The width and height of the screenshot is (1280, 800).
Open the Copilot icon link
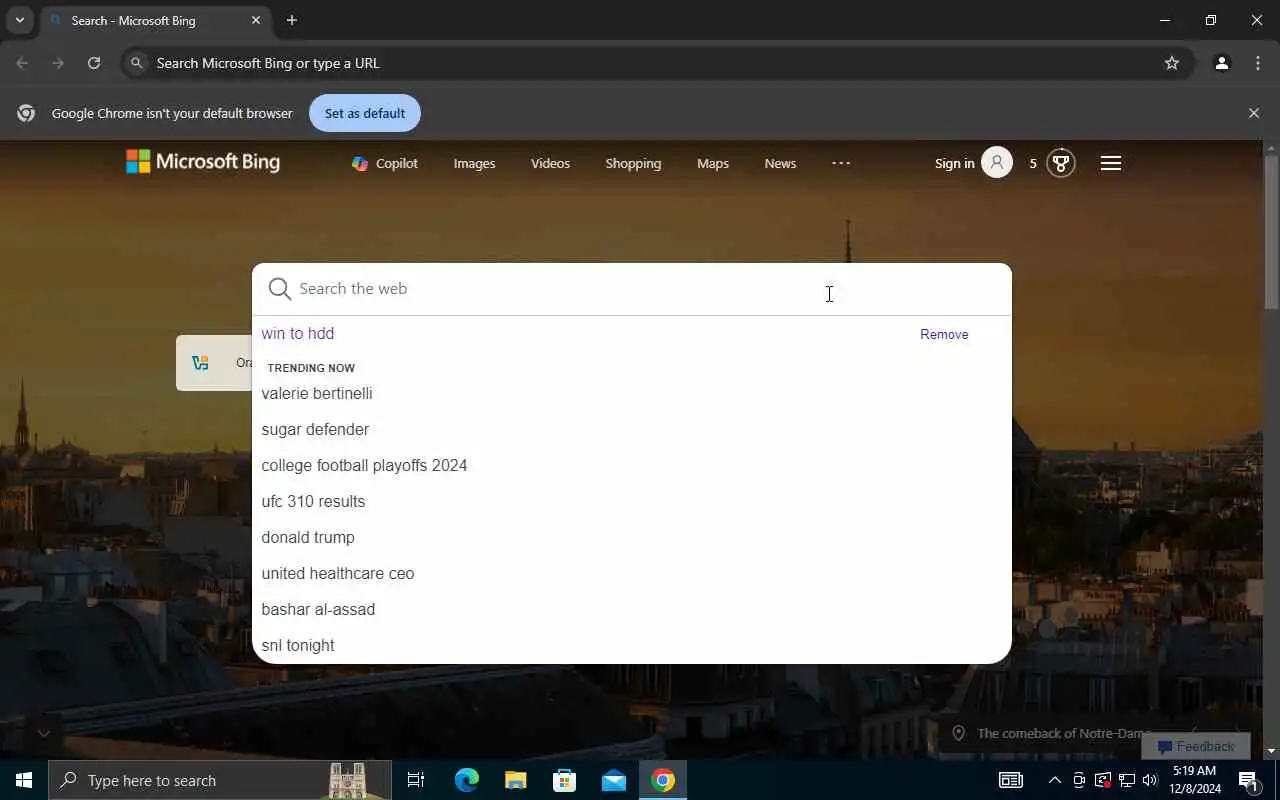point(385,163)
